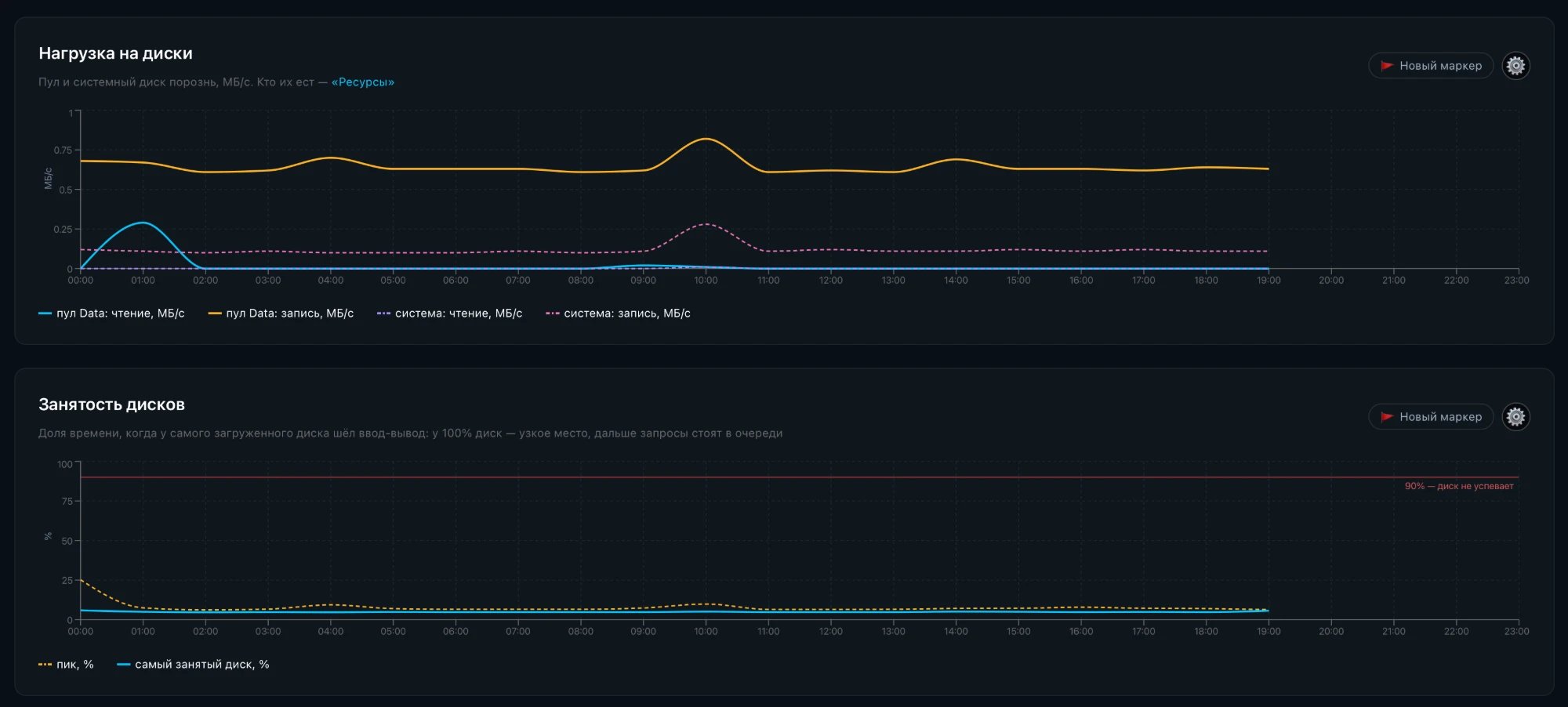Click the Нагрузка на диски heading

tap(115, 53)
